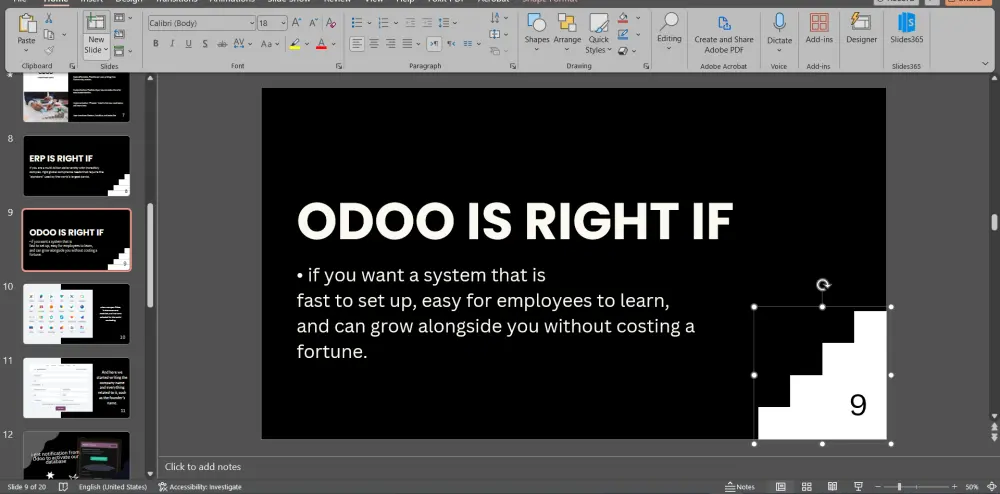Toggle strikethrough formatting
The width and height of the screenshot is (1000, 494).
(222, 44)
